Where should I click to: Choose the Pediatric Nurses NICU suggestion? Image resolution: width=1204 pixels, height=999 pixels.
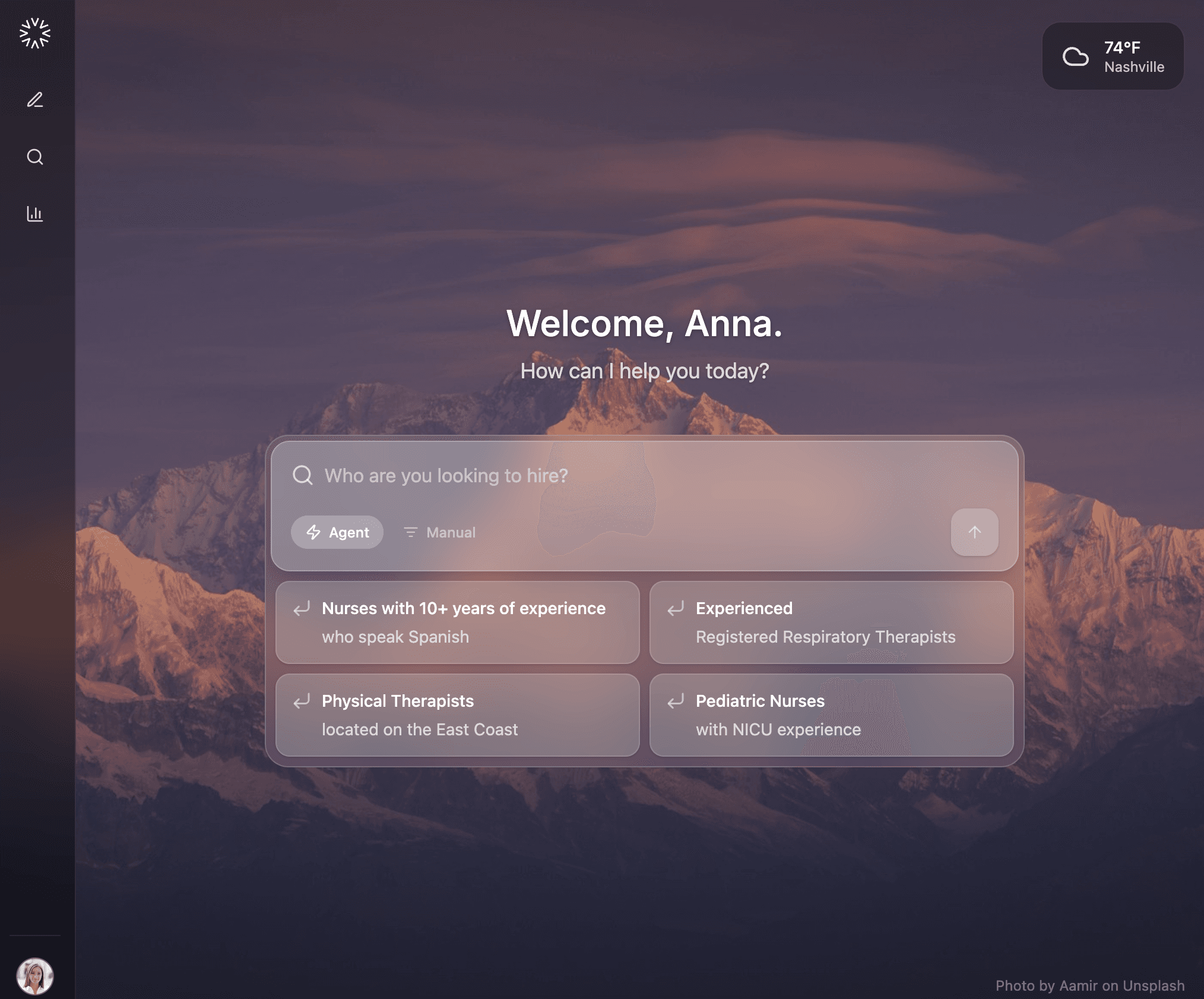click(x=831, y=715)
